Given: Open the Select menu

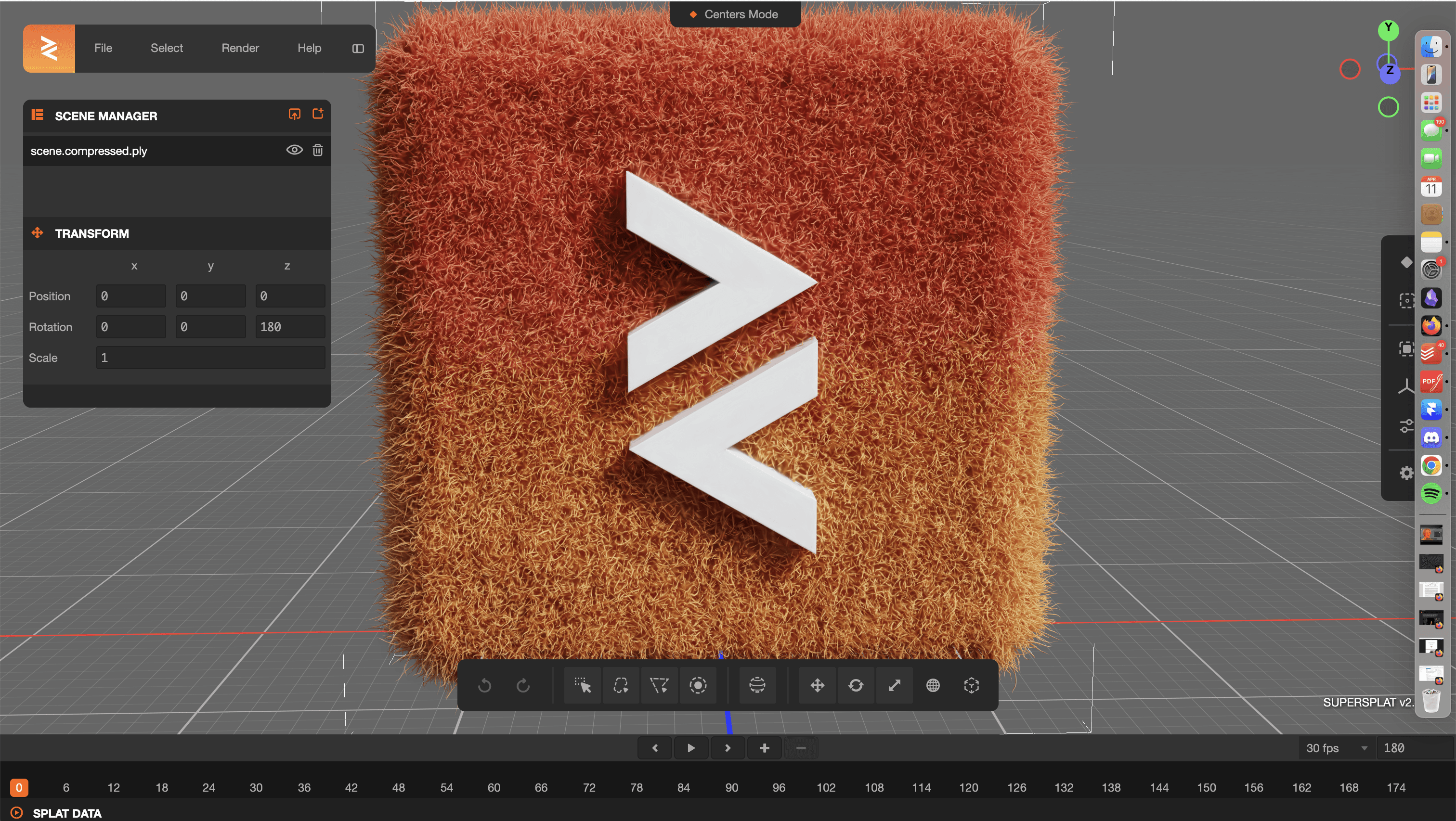Looking at the screenshot, I should pos(167,48).
